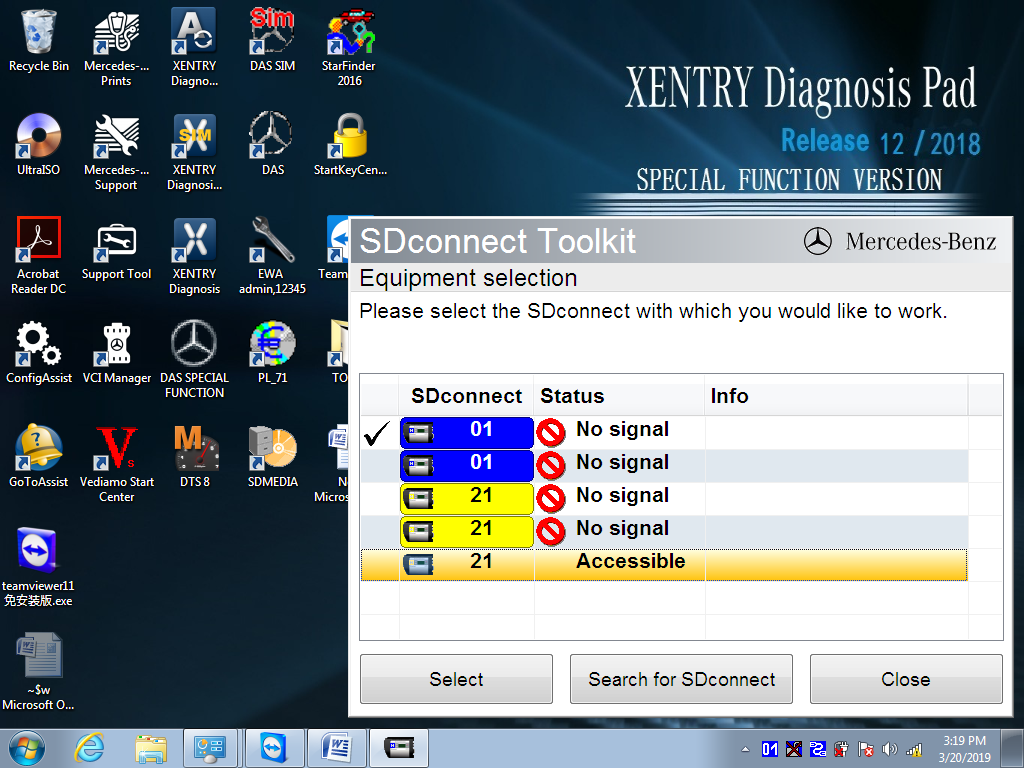Click the power plug tray icon
Image resolution: width=1024 pixels, height=768 pixels.
842,749
